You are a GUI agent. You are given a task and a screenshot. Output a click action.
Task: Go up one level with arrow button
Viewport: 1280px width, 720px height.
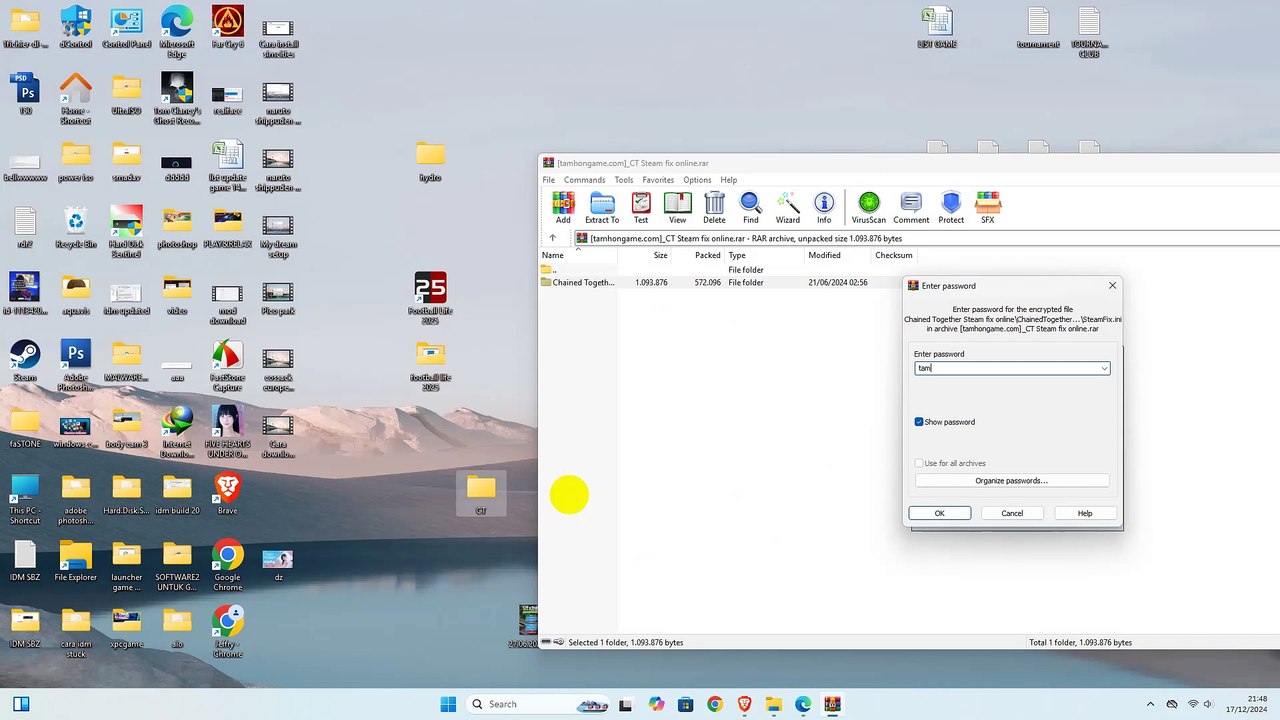552,238
